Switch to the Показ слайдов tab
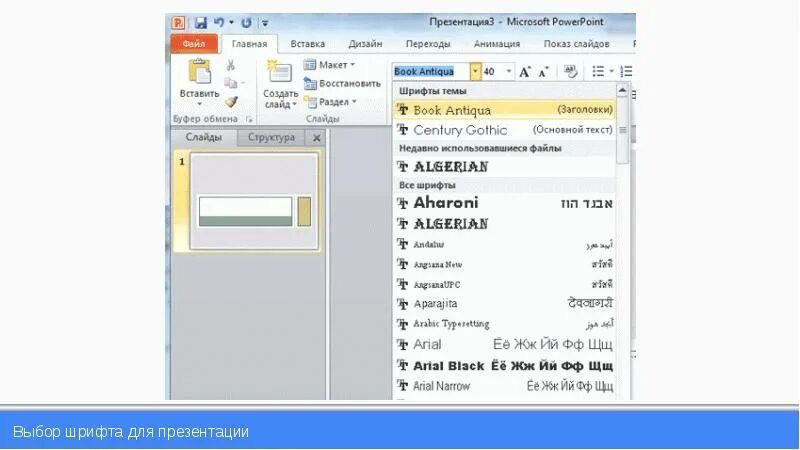 pos(577,44)
